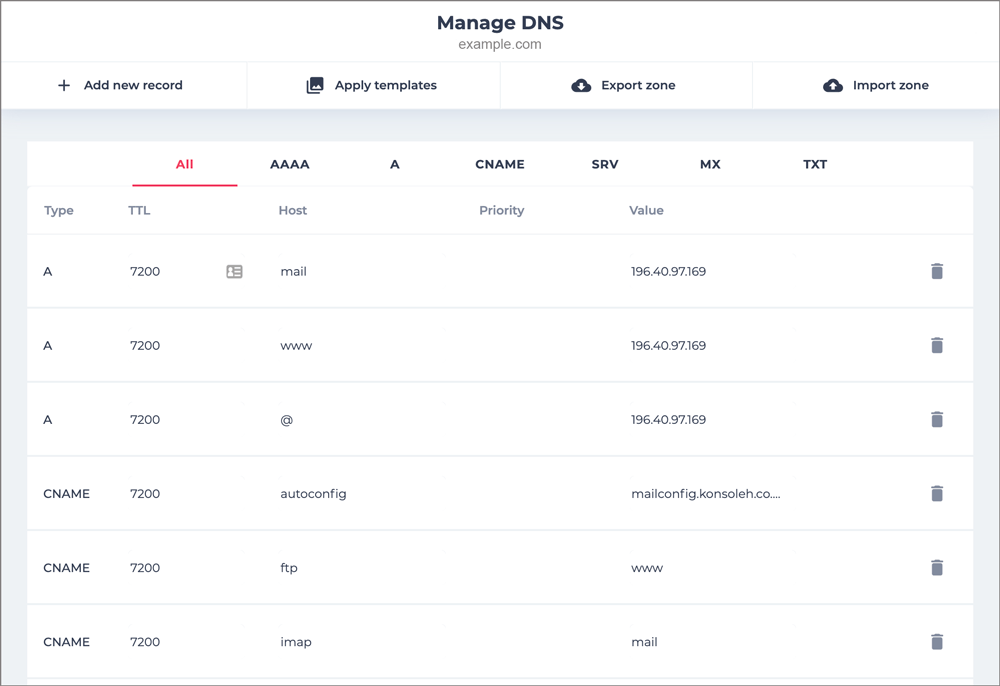
Task: Open the record details icon beside mail entry
Action: coord(234,271)
